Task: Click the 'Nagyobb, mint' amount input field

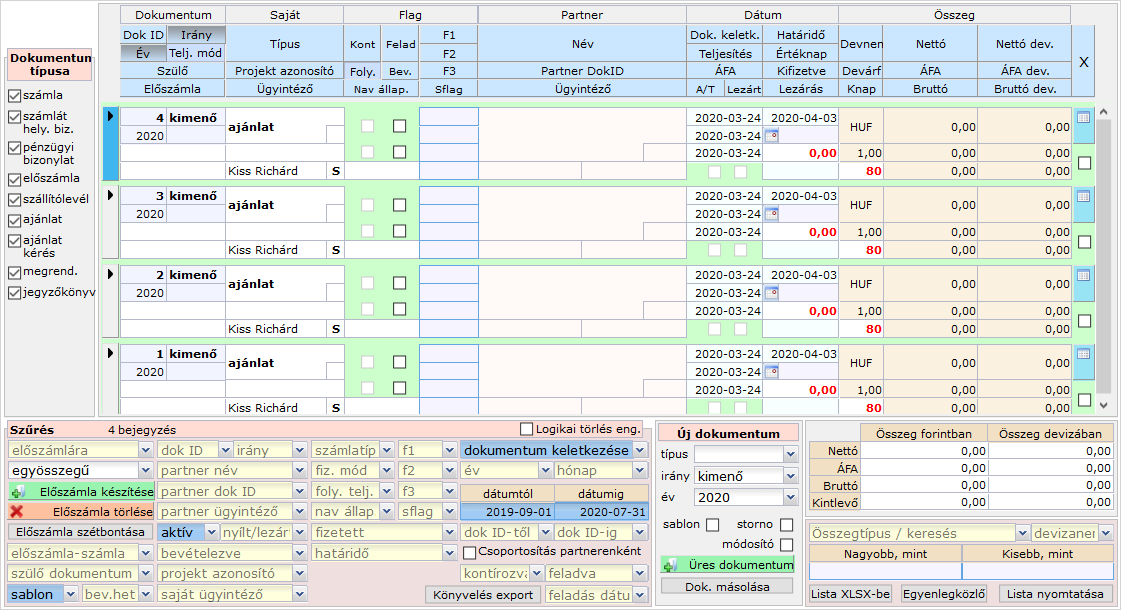Action: 885,571
